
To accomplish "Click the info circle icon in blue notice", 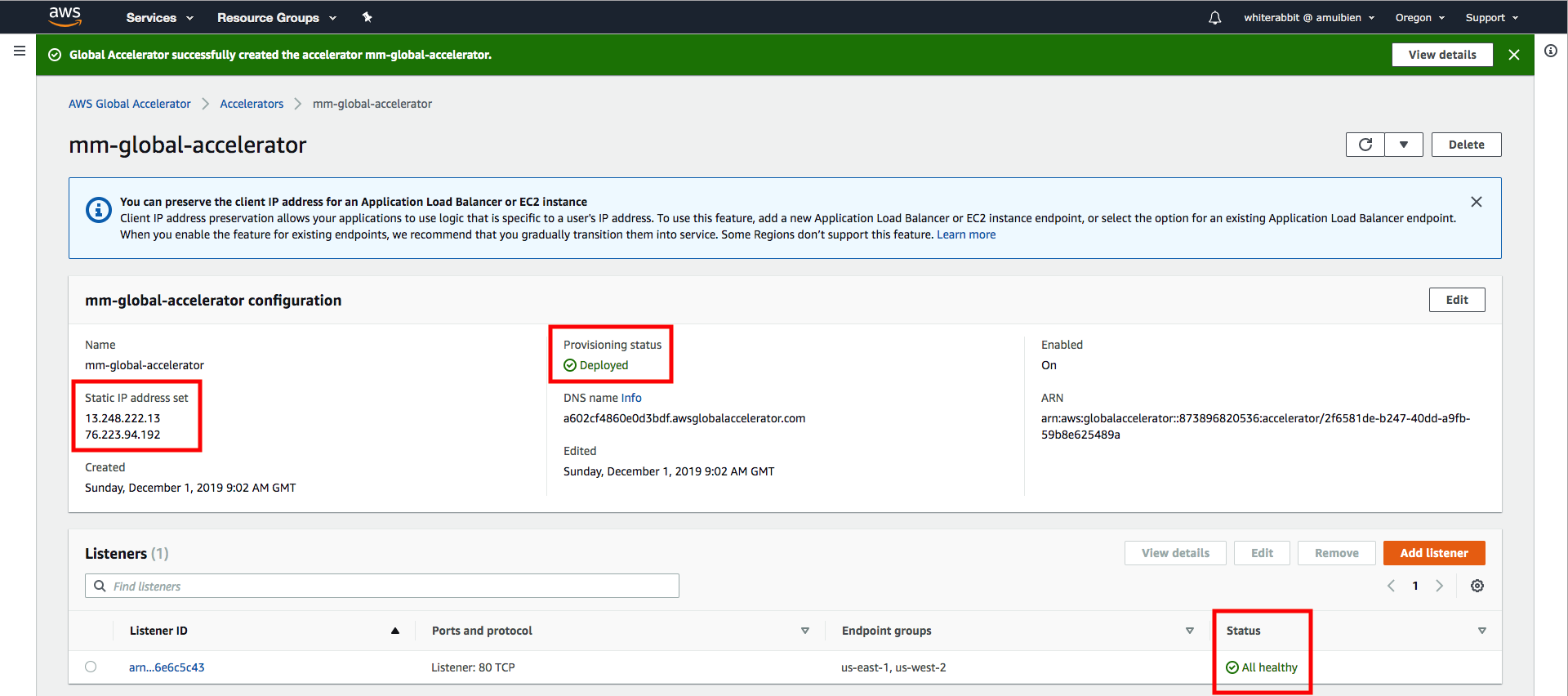I will point(99,210).
